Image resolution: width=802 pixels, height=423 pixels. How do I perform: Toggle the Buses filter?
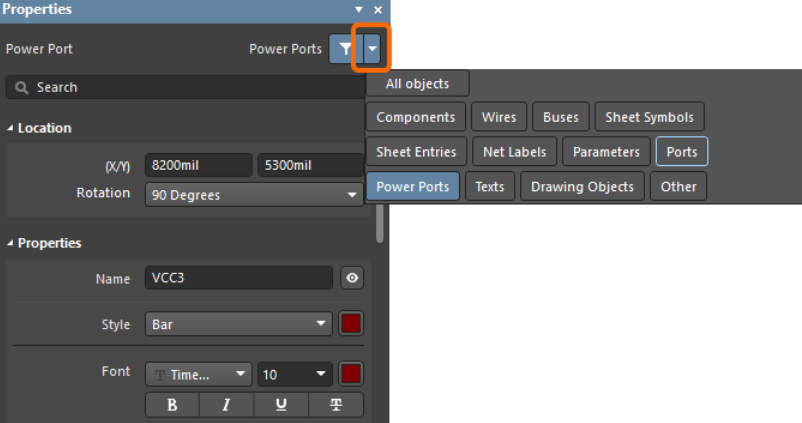point(561,117)
